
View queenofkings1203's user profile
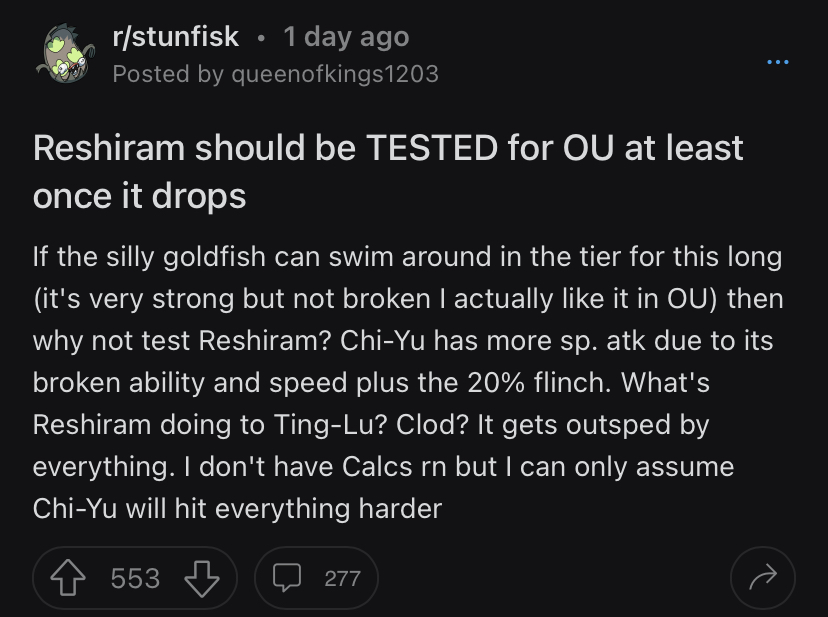(x=334, y=74)
